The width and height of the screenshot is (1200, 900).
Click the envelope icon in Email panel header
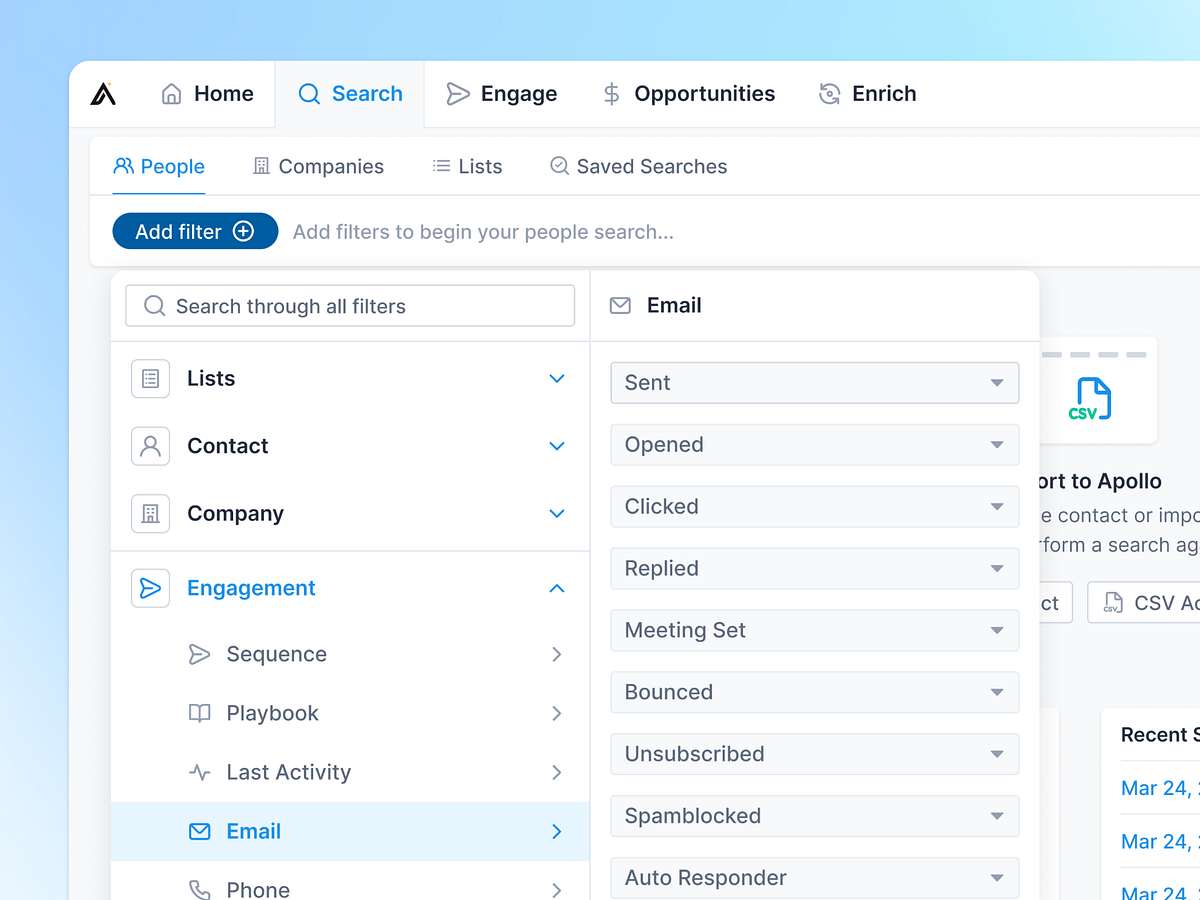tap(620, 306)
